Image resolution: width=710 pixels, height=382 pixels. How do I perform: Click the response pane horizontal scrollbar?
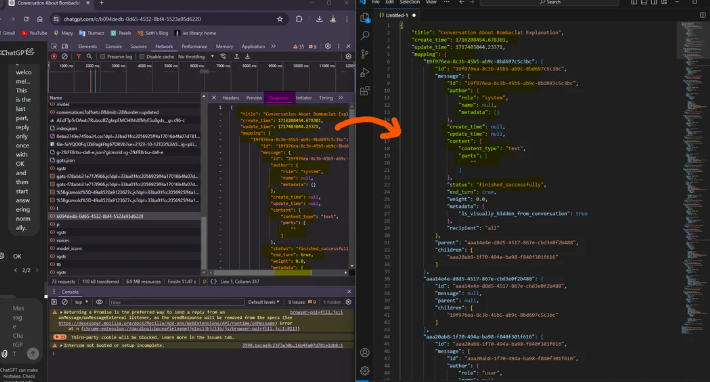(x=263, y=272)
